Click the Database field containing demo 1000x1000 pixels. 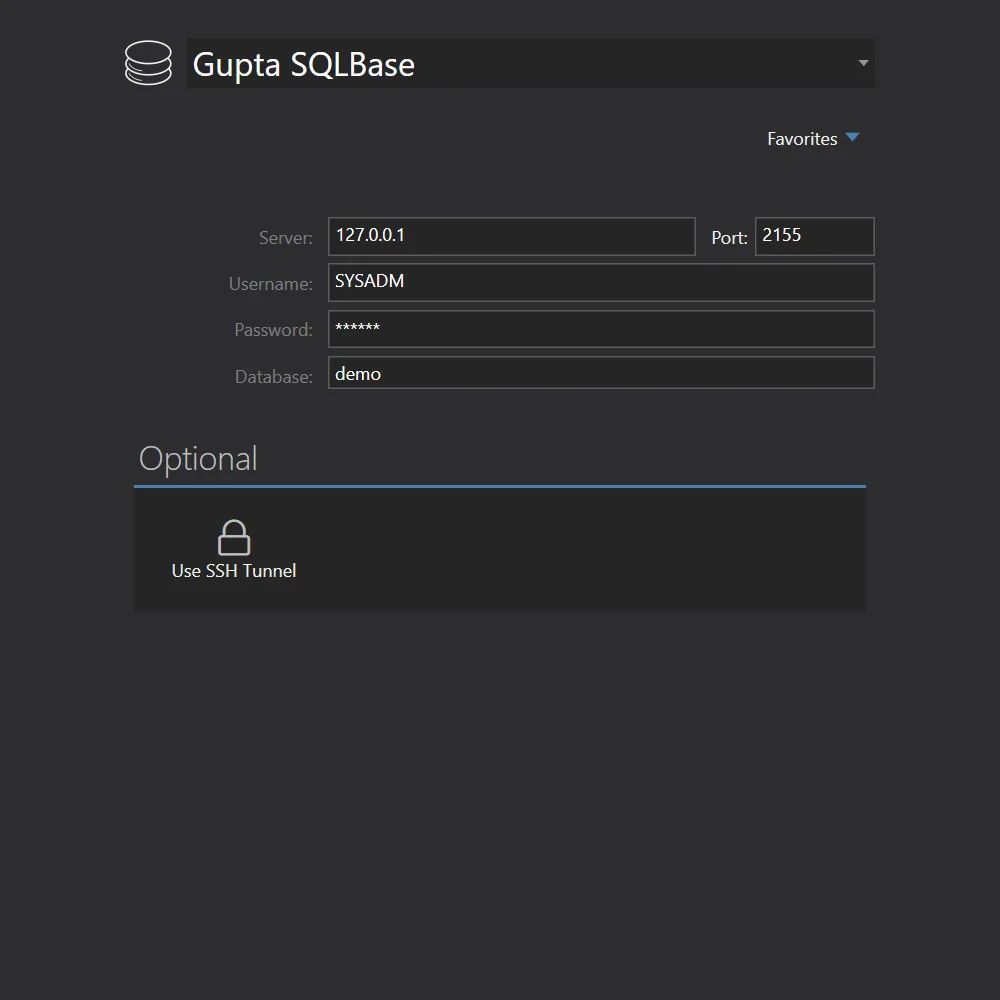(601, 372)
